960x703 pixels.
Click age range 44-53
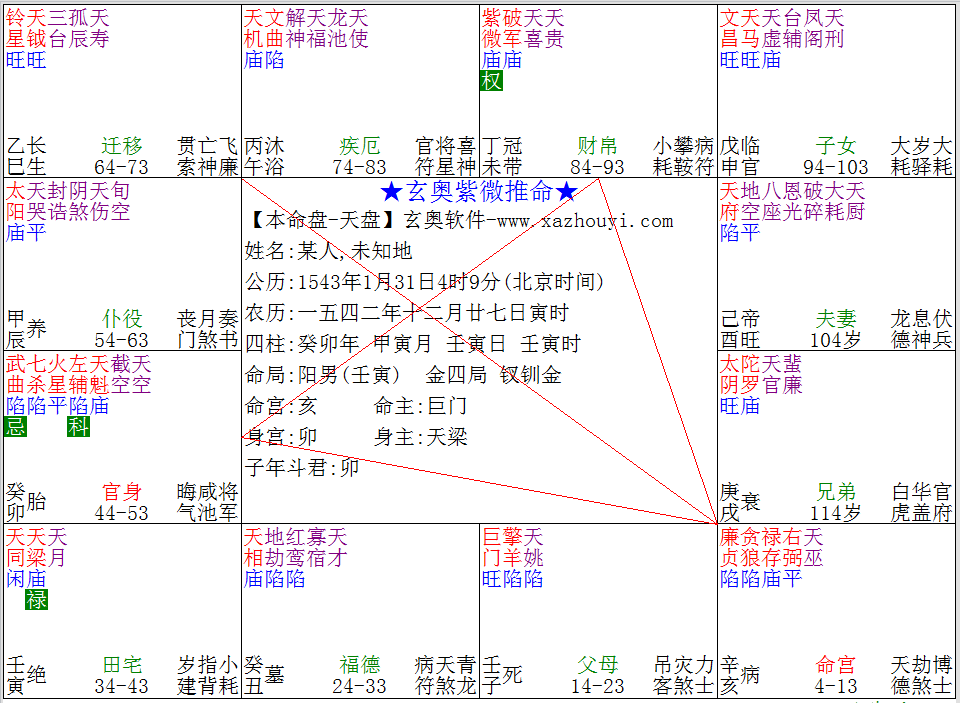tap(121, 513)
